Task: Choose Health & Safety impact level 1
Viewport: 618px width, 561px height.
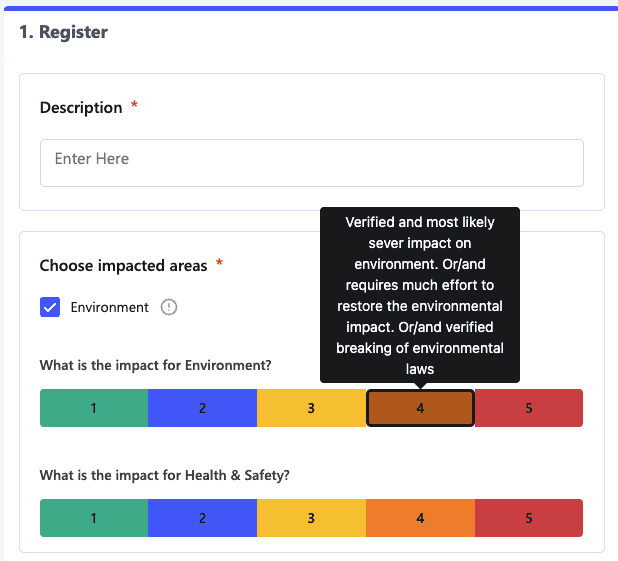Action: coord(94,518)
